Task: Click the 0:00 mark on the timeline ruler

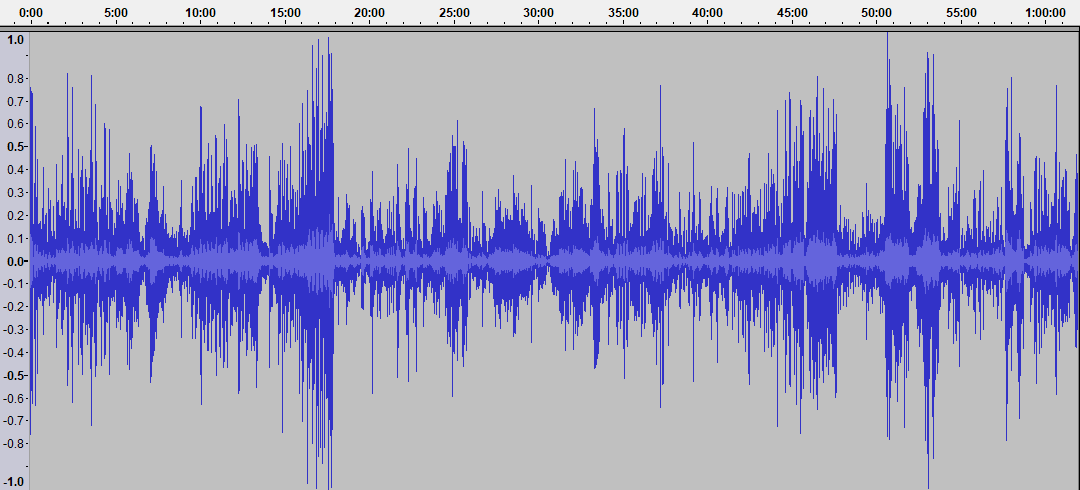Action: (32, 12)
